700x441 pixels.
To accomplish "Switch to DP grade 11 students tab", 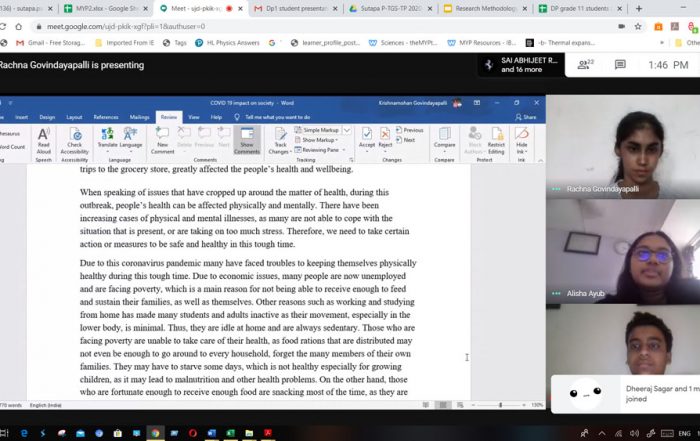I will point(580,8).
